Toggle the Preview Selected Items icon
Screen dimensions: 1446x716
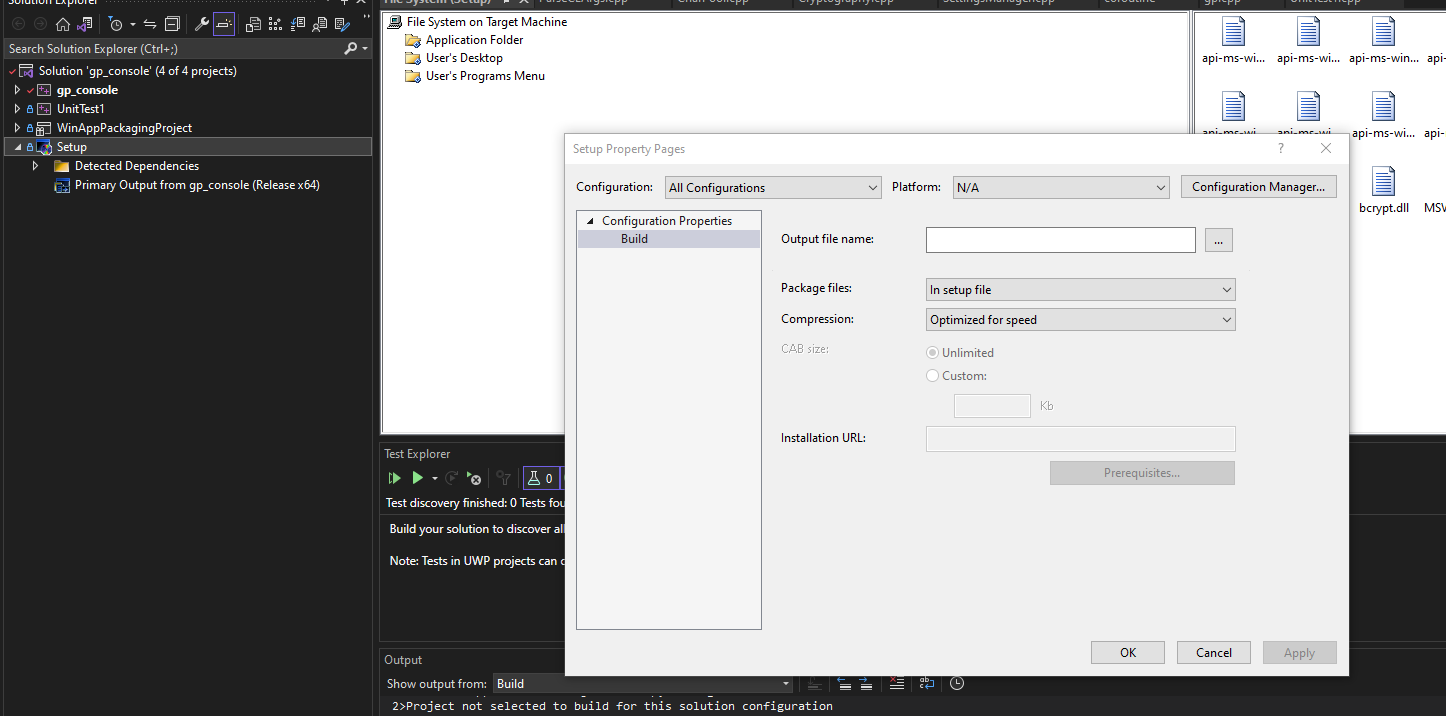(x=224, y=24)
